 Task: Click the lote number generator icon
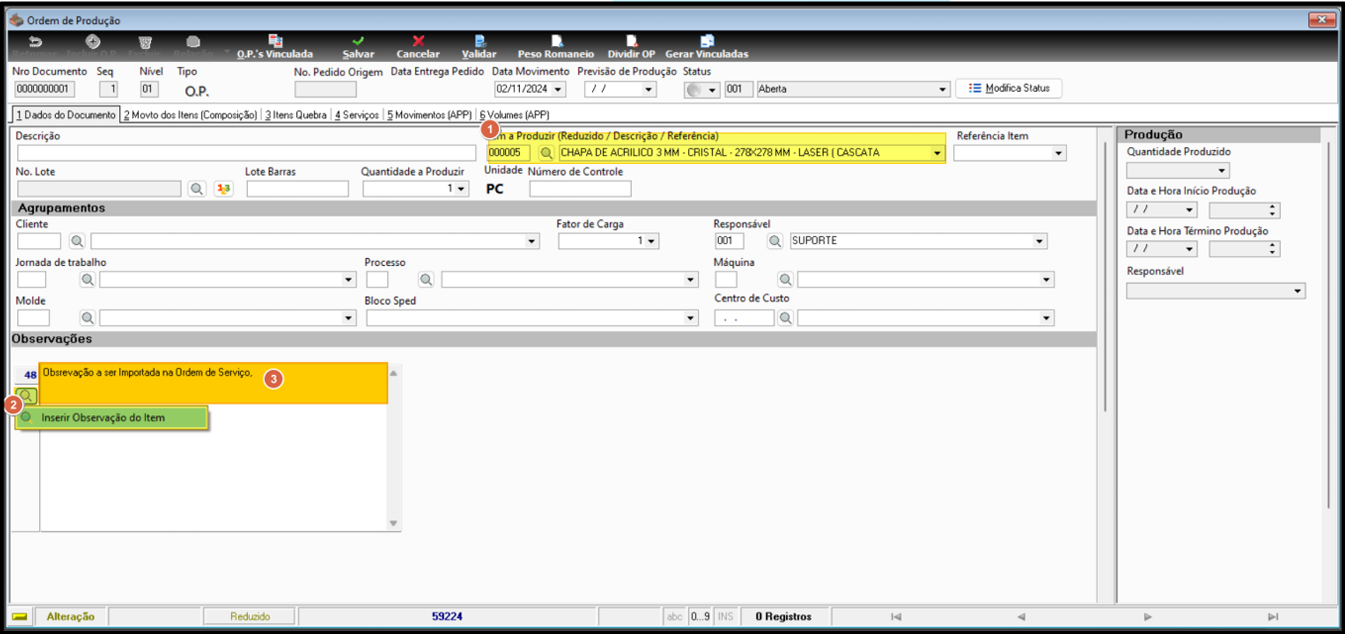pos(223,189)
